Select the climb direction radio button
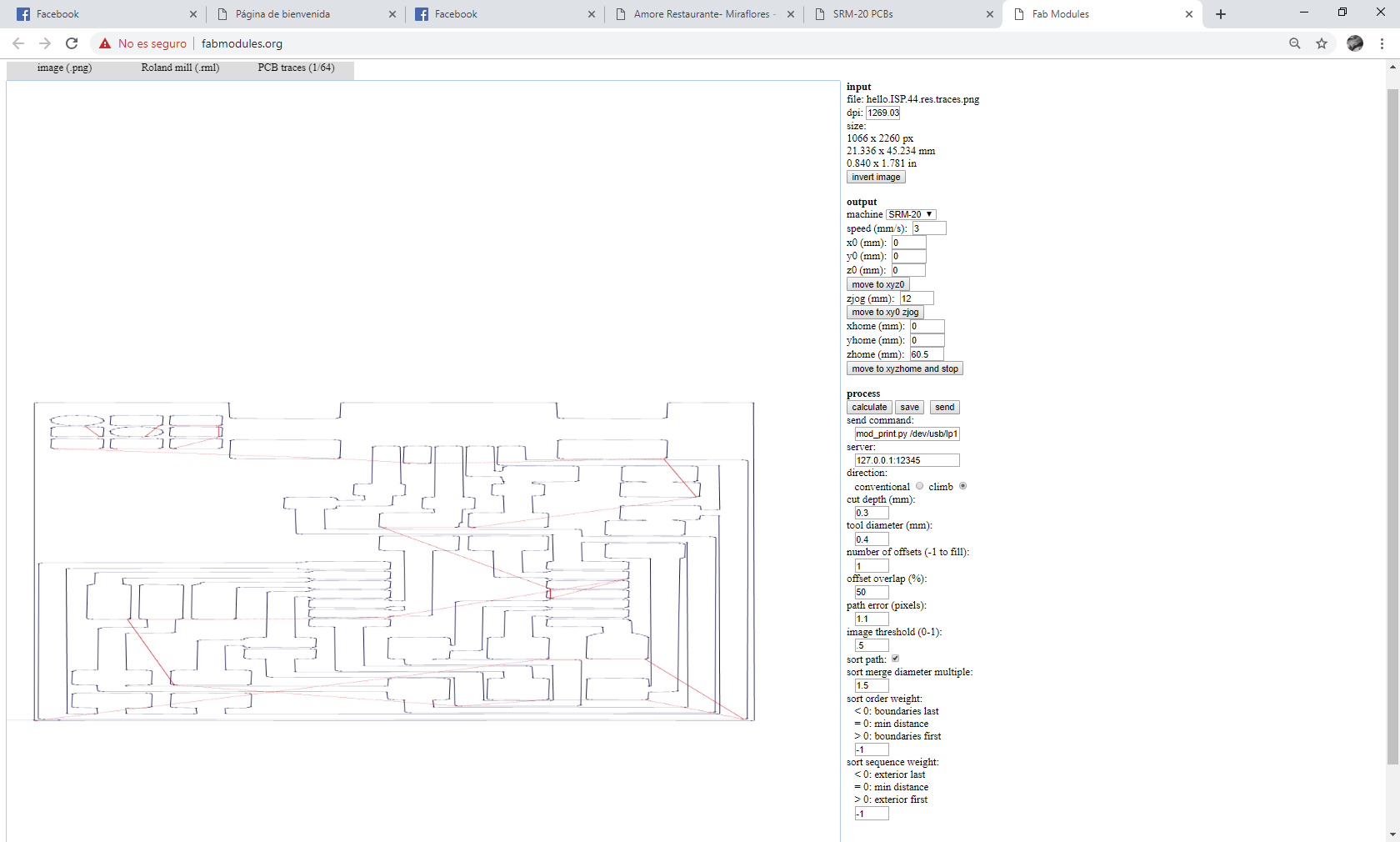 click(x=963, y=486)
